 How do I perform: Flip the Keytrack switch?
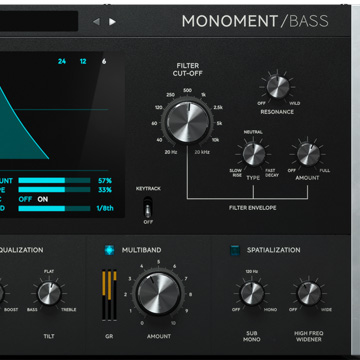tap(148, 207)
